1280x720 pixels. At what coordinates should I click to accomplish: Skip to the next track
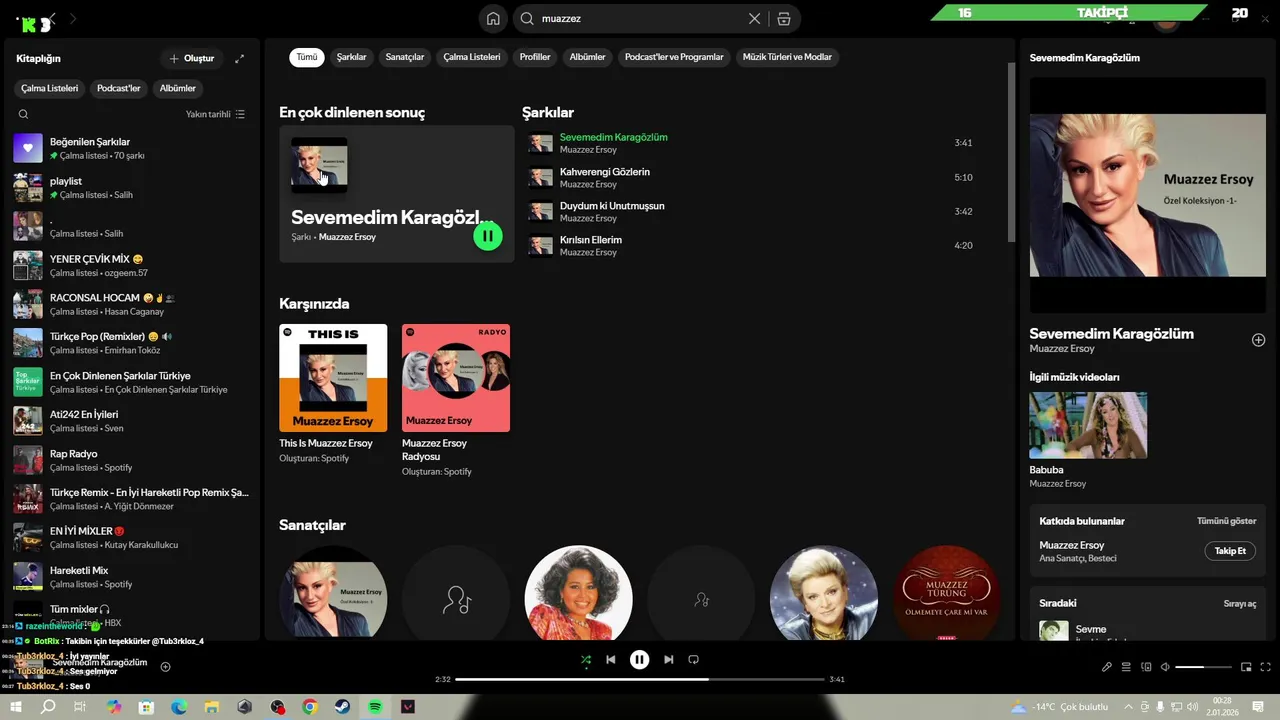(x=668, y=659)
